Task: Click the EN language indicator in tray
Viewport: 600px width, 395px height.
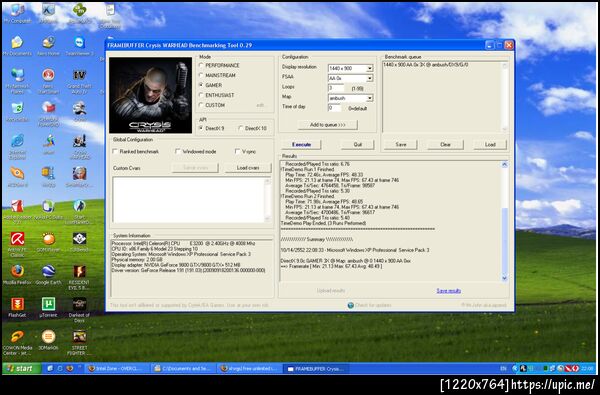Action: [503, 369]
